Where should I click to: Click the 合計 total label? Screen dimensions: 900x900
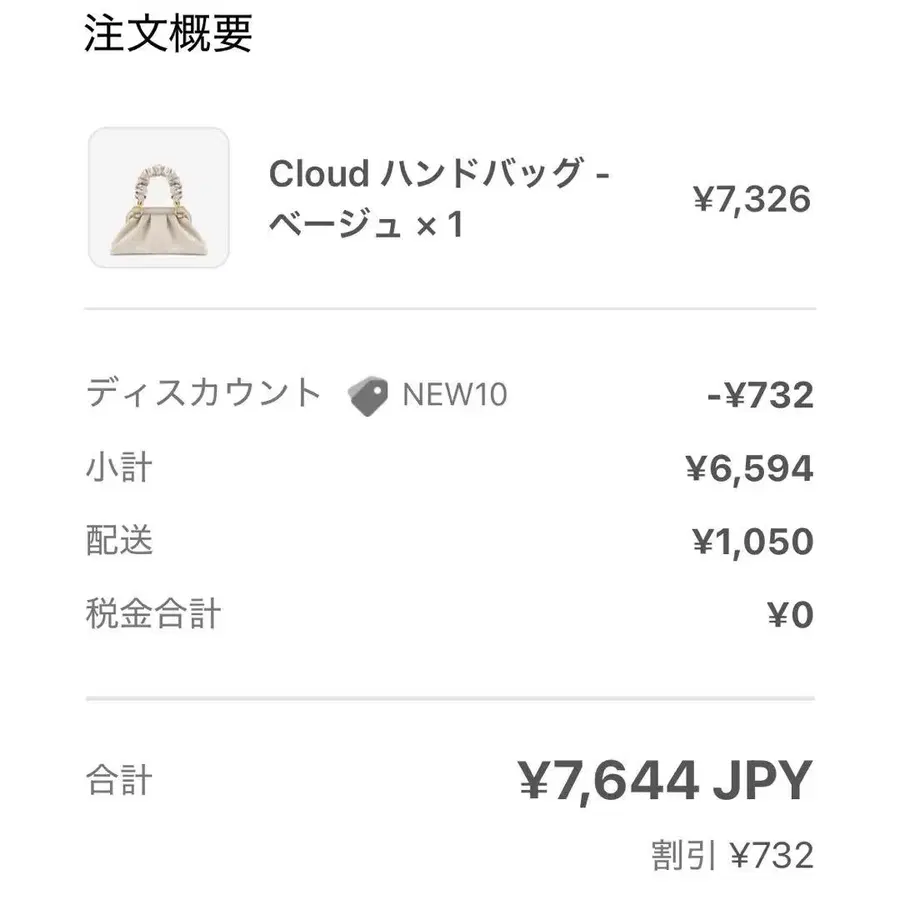point(119,780)
